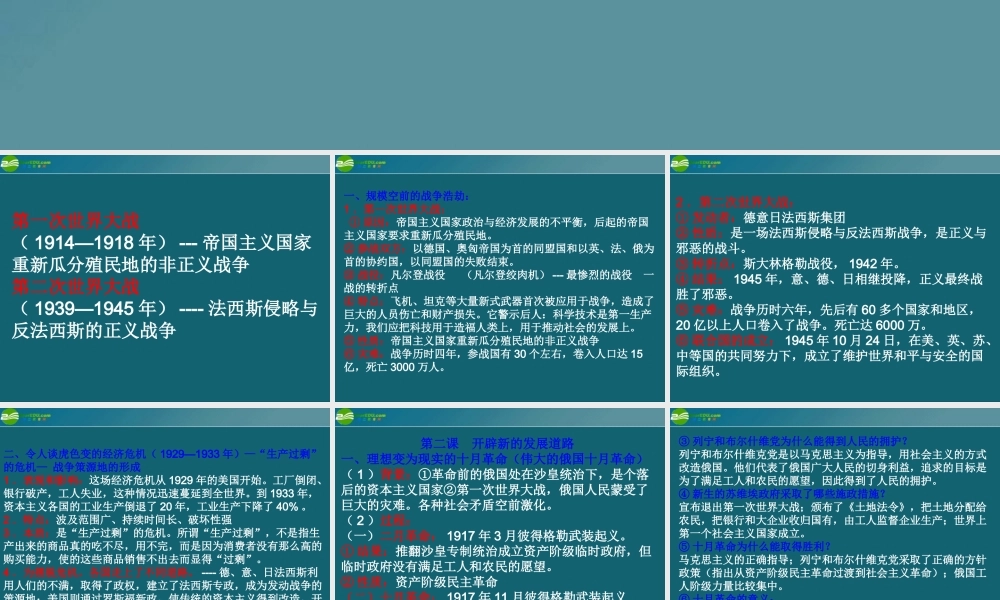Click the text 20亿以上人口卷入了战争。死亡达6000万。
Viewport: 1000px width, 600px height.
pyautogui.click(x=802, y=325)
